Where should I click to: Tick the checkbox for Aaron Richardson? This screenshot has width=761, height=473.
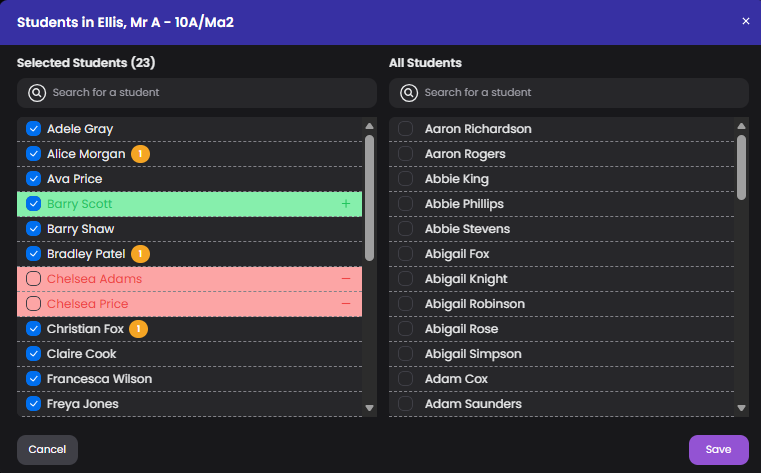(x=405, y=129)
